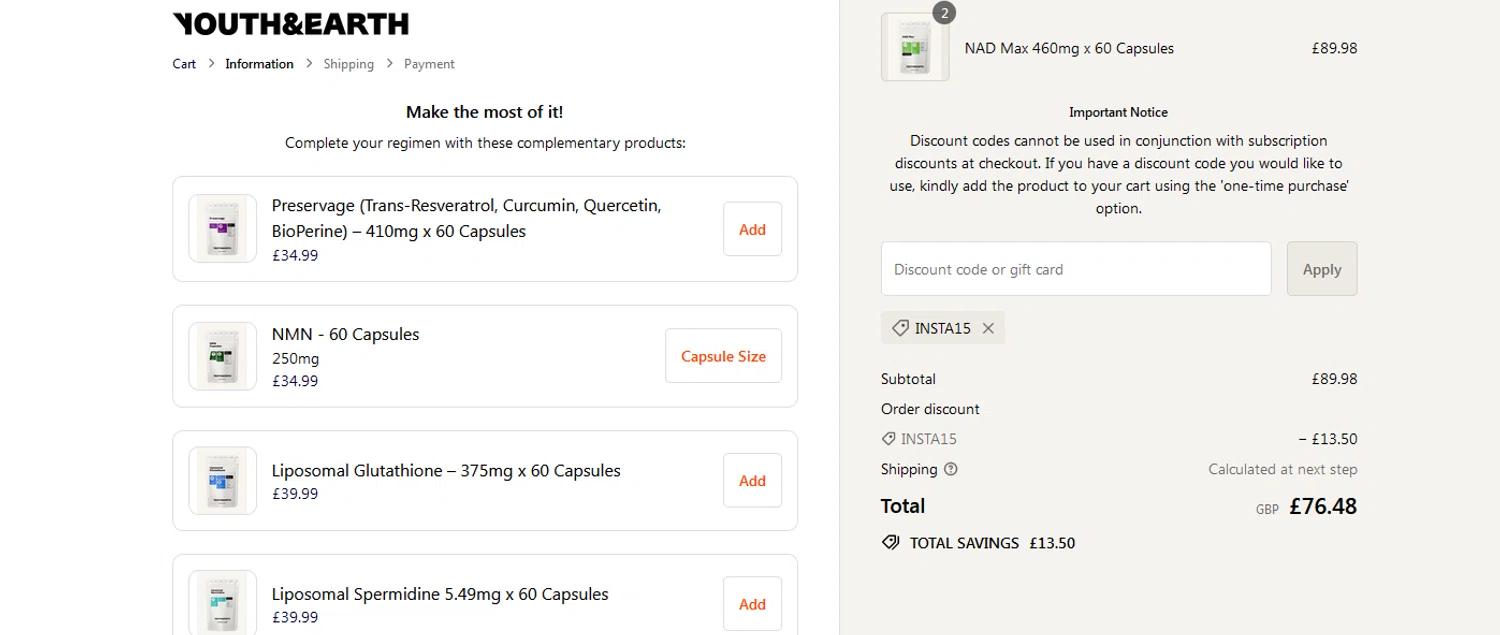Go back to Cart breadcrumb
This screenshot has height=635, width=1500.
tap(184, 64)
